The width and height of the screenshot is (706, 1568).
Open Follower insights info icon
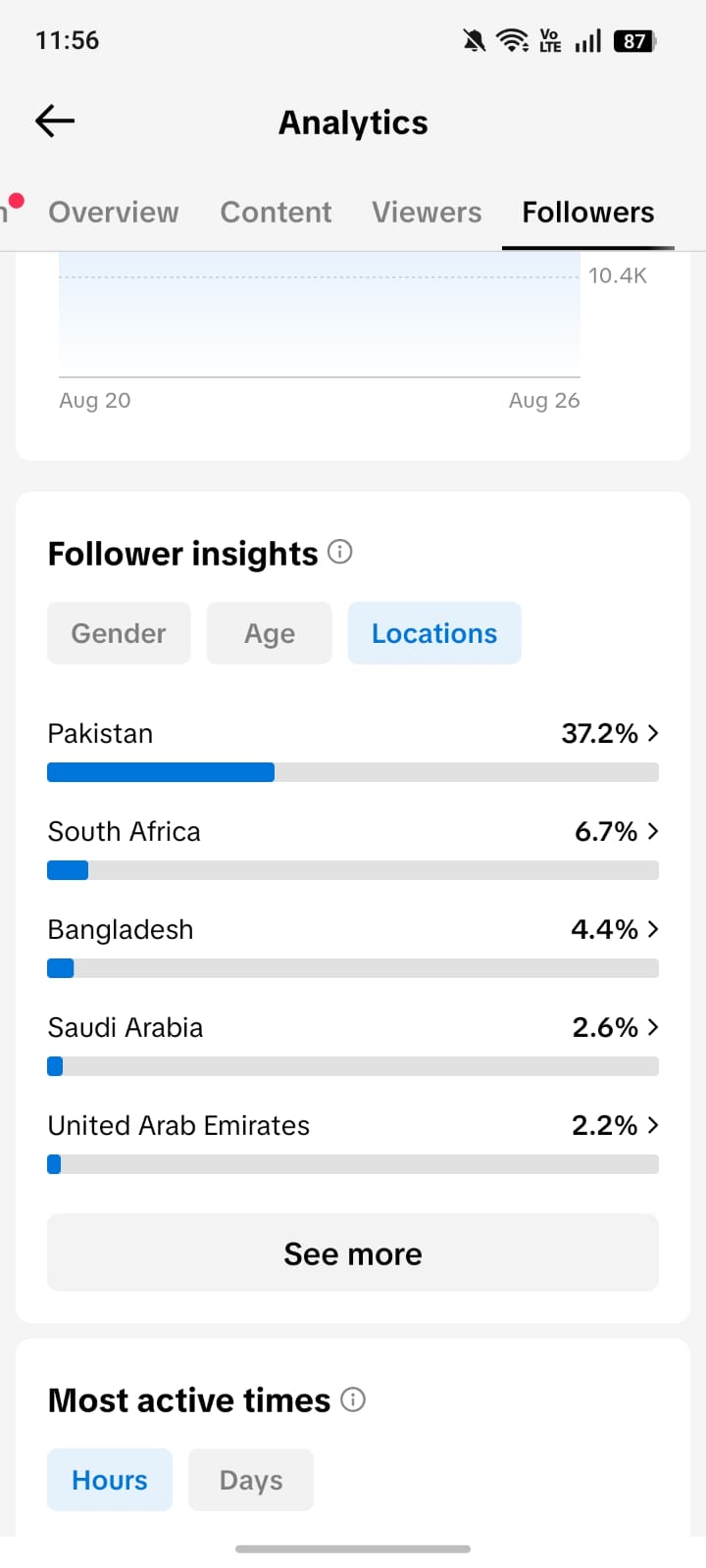[x=340, y=552]
